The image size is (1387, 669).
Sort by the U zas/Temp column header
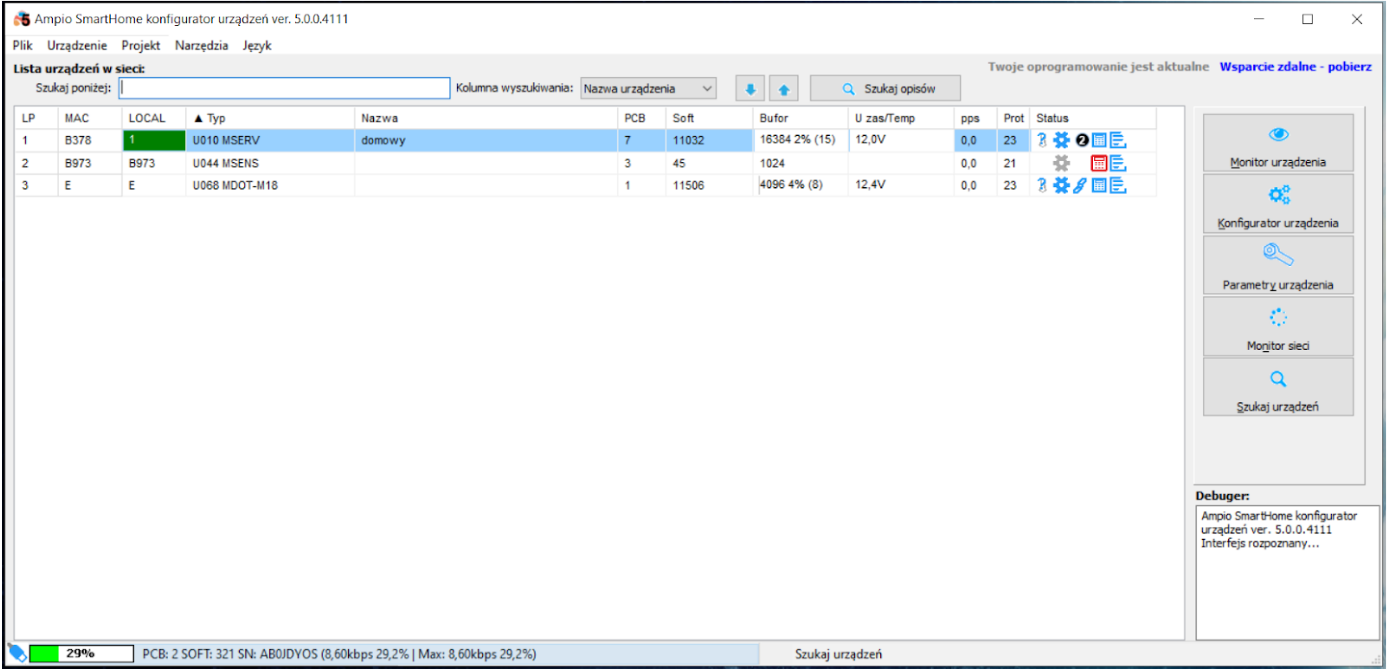click(x=901, y=118)
